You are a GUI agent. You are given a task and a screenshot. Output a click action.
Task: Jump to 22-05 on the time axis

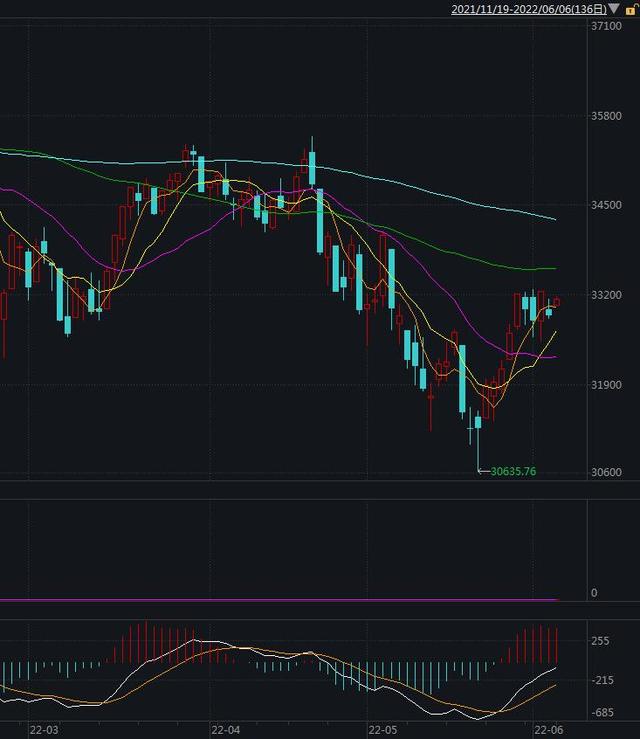pyautogui.click(x=384, y=730)
